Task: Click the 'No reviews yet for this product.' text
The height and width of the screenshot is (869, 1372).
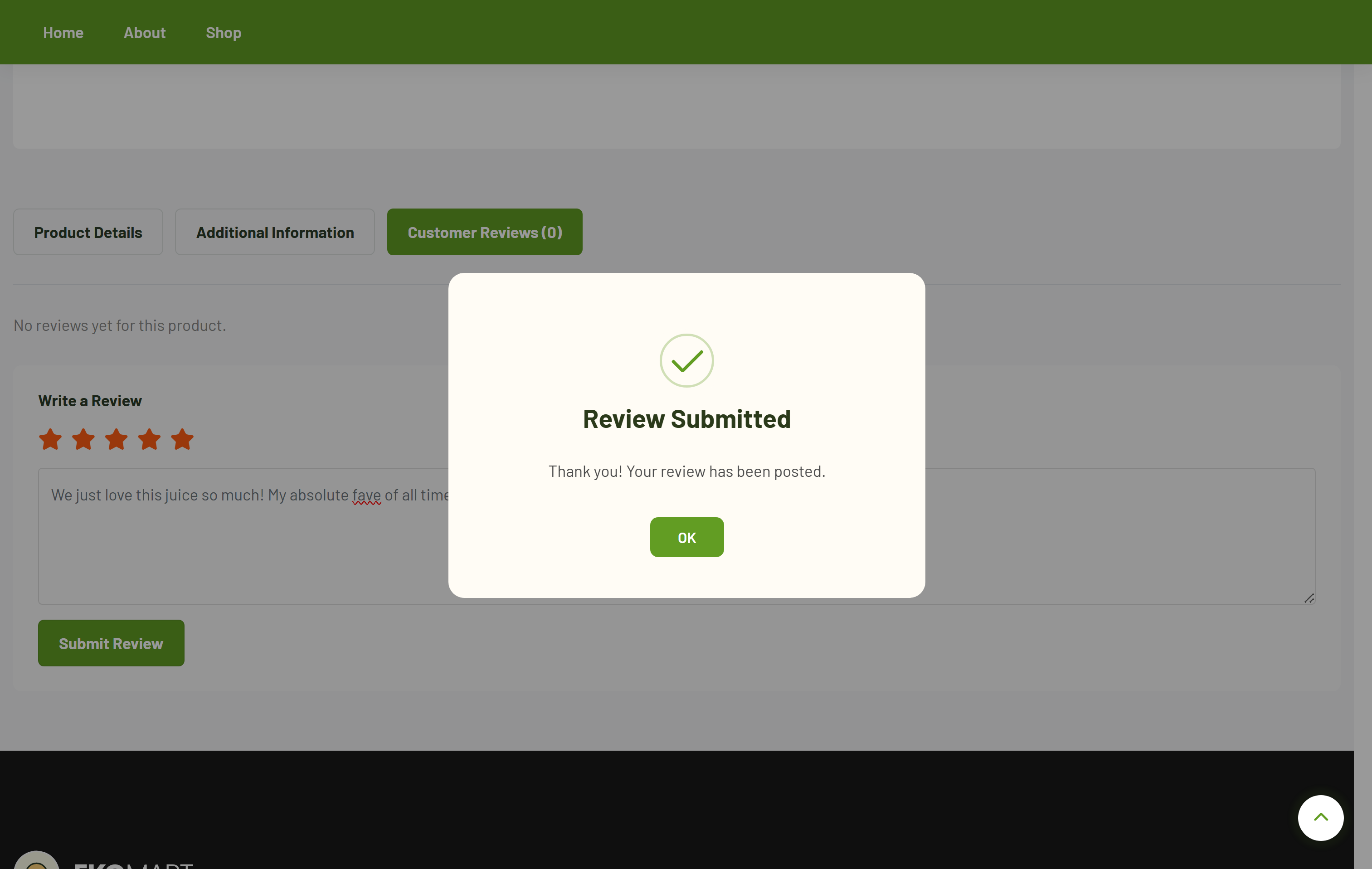Action: click(120, 325)
